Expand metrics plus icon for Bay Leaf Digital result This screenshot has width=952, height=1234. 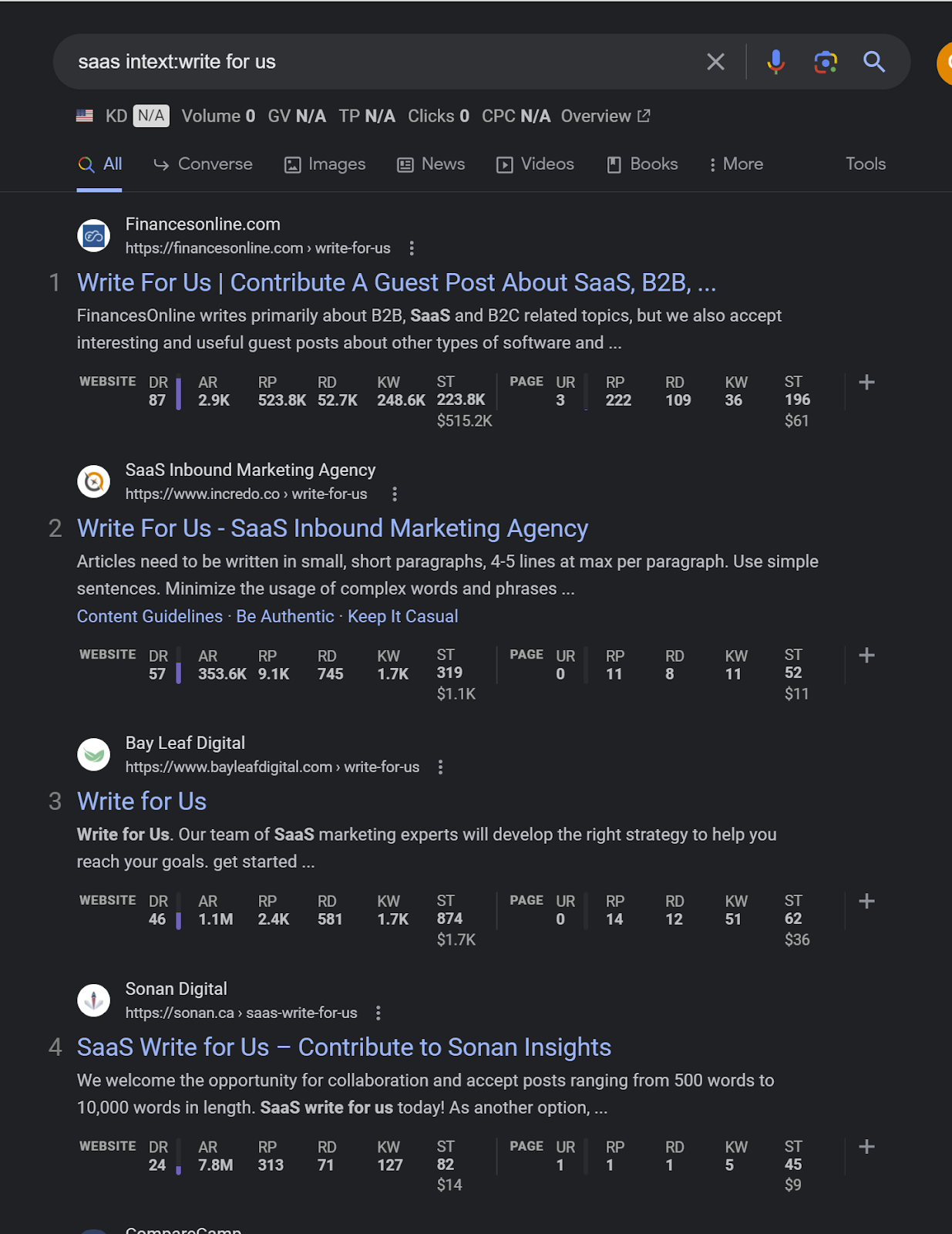point(866,901)
